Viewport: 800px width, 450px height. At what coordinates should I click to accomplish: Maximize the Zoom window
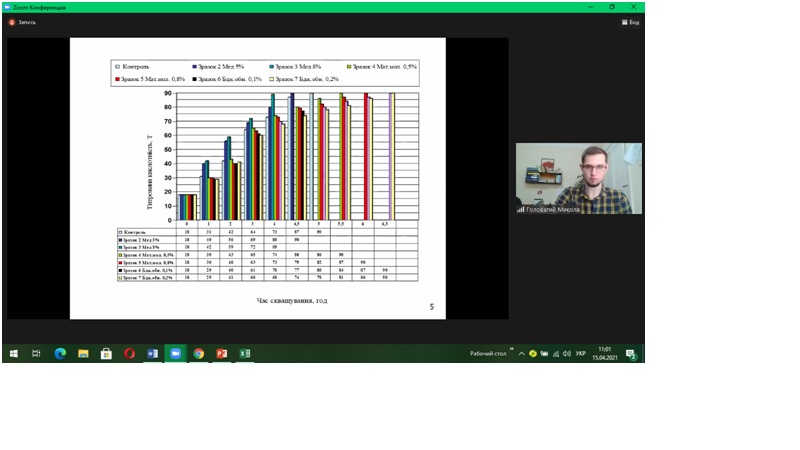coord(612,7)
